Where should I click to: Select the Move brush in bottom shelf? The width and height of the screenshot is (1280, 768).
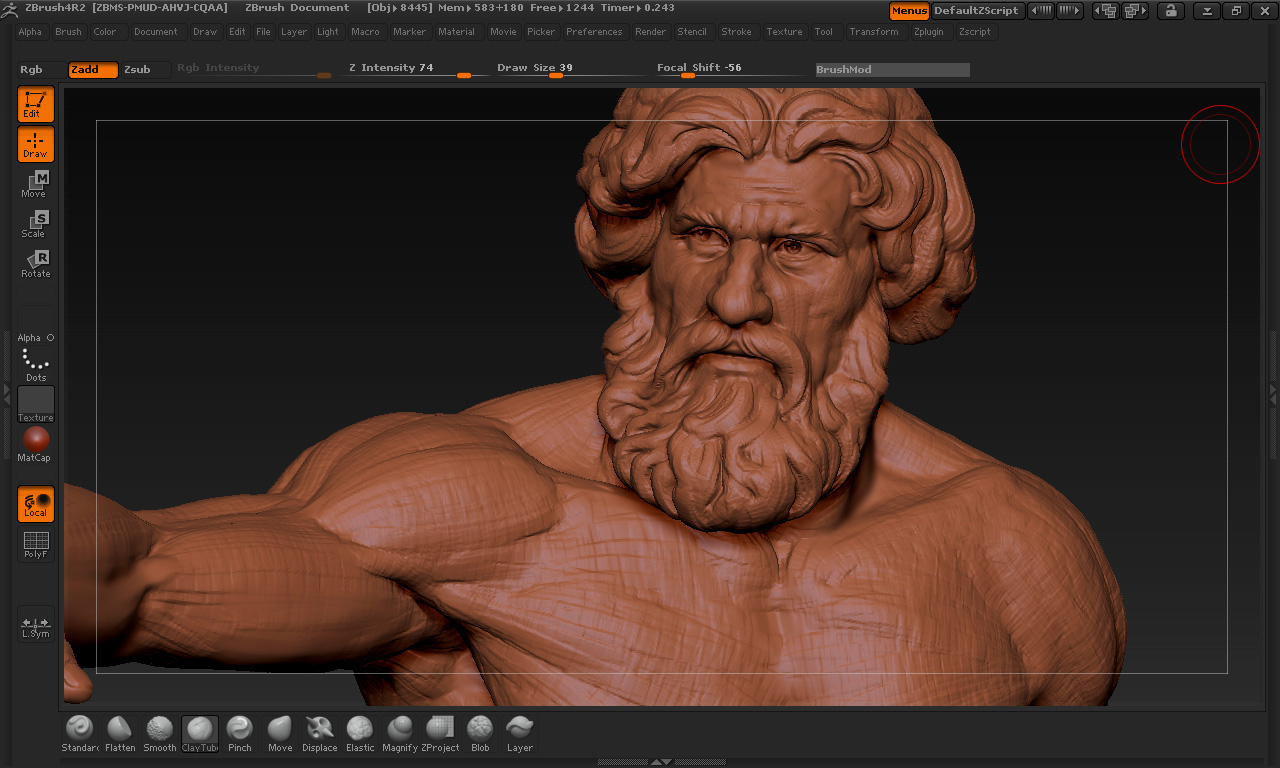tap(280, 734)
